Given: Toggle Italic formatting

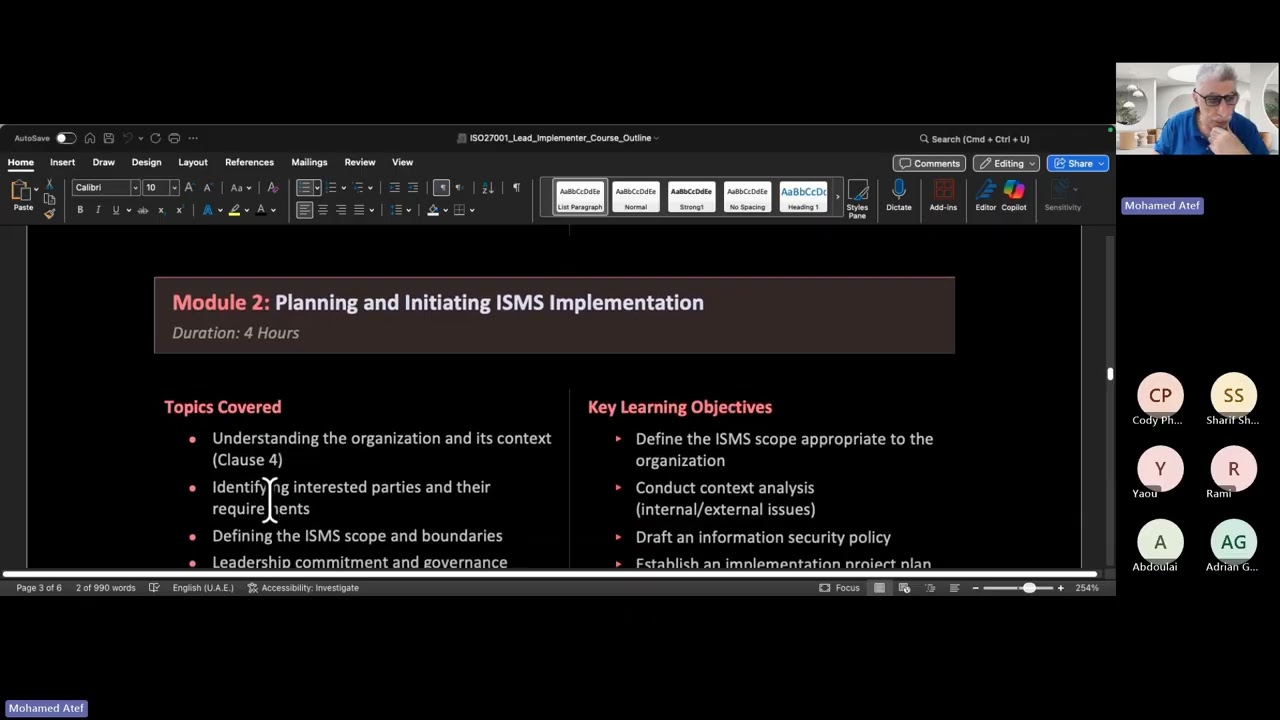Looking at the screenshot, I should click(98, 210).
